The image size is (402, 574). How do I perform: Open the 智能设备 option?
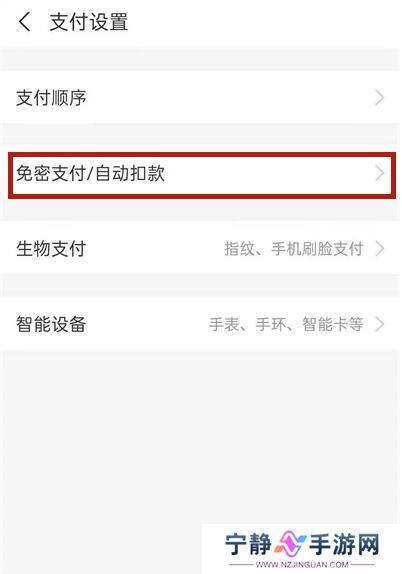point(201,324)
